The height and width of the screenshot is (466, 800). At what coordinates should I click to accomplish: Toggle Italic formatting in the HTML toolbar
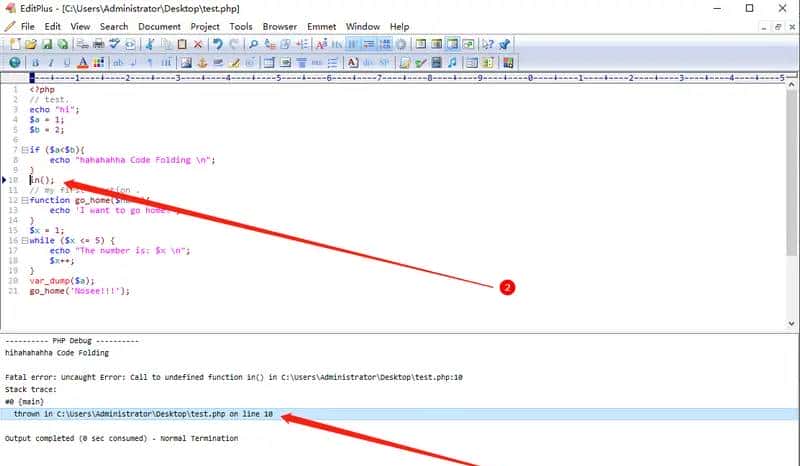click(51, 62)
